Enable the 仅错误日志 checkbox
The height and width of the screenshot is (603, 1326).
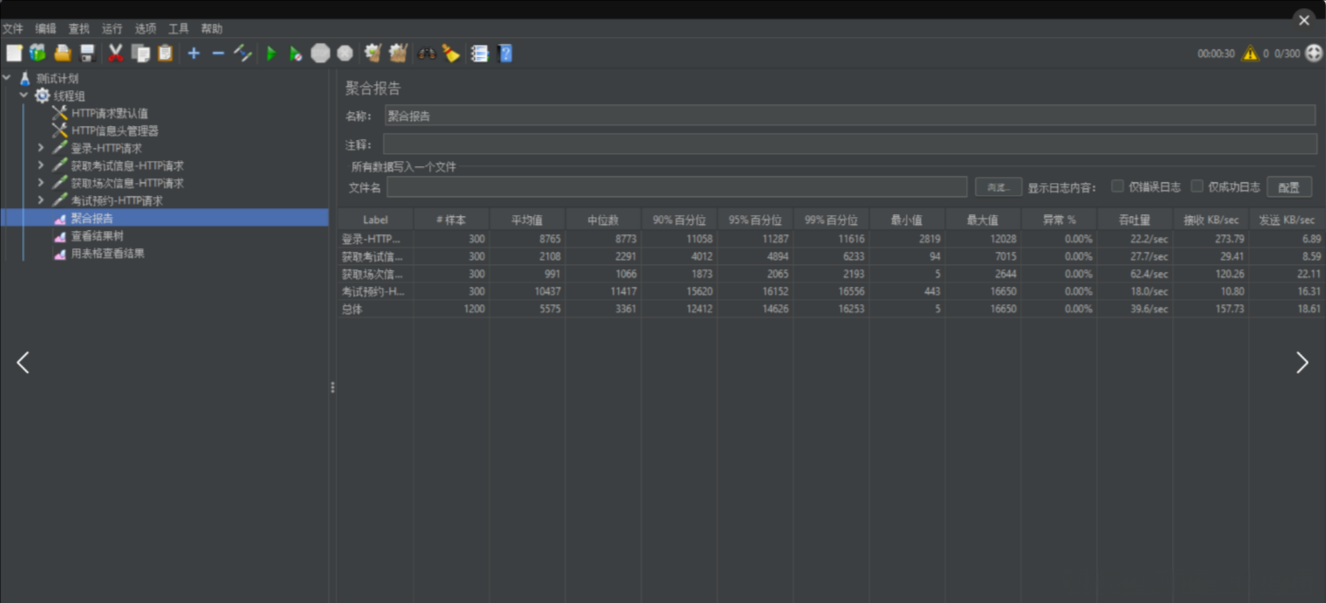click(1118, 187)
